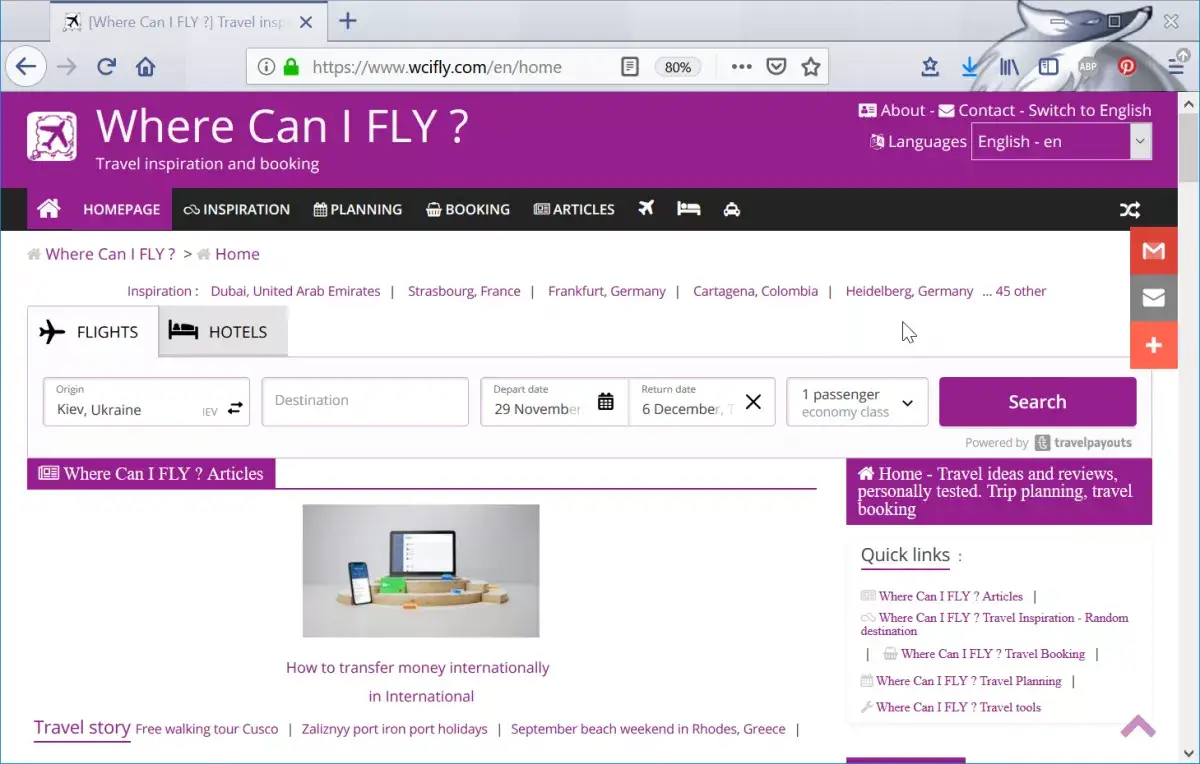1200x764 pixels.
Task: Reload the current page
Action: [106, 67]
